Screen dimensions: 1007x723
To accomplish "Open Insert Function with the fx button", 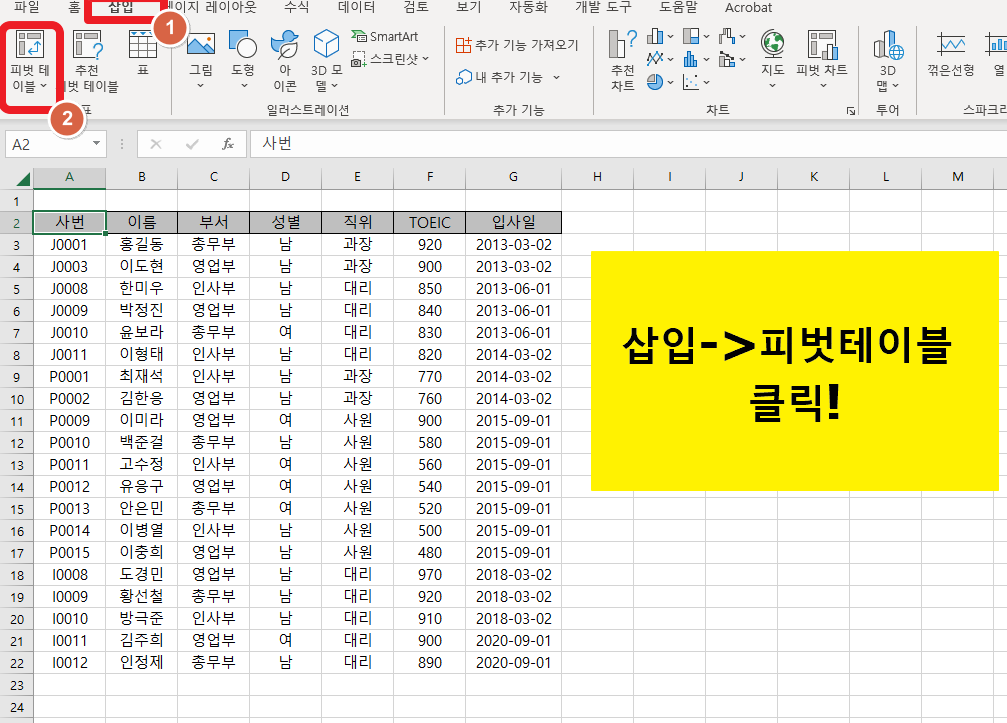I will [x=227, y=142].
